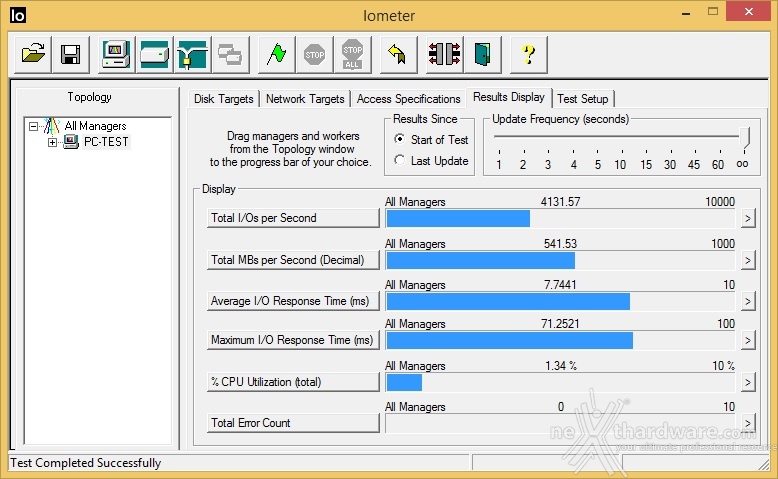
Task: Minimize the Iometer window
Action: click(686, 13)
